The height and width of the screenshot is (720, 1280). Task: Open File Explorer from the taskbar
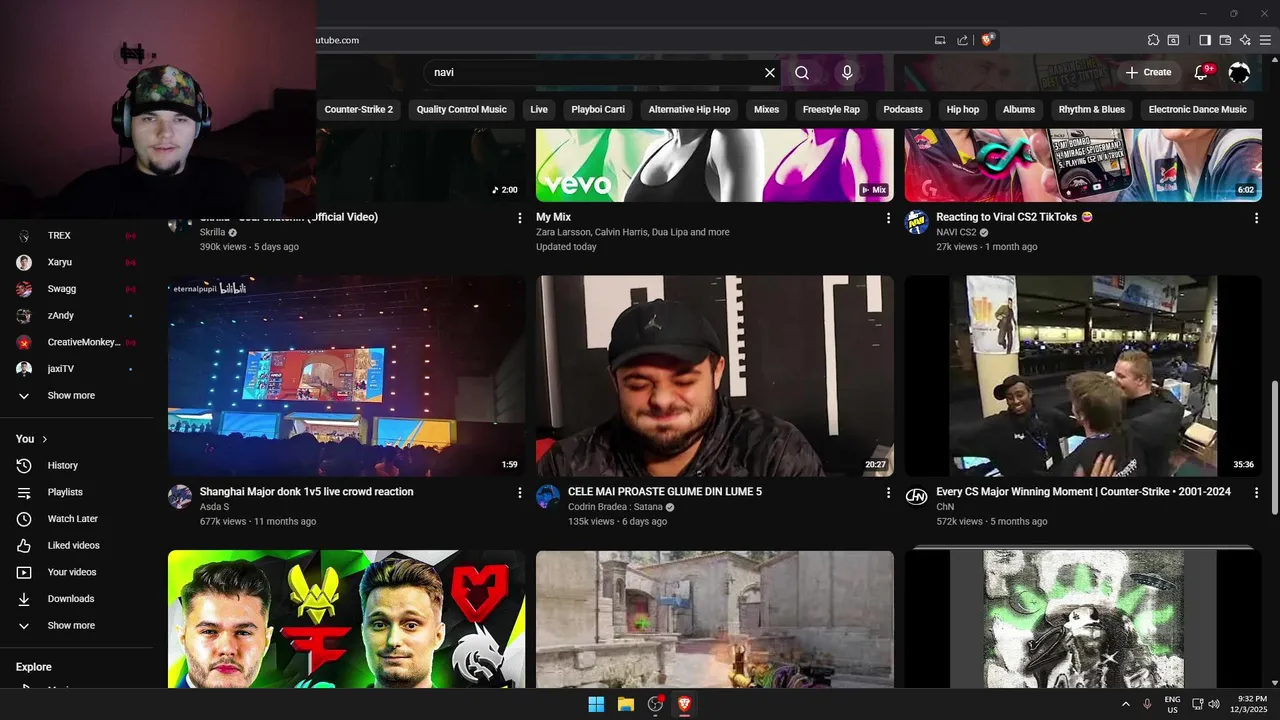point(626,704)
